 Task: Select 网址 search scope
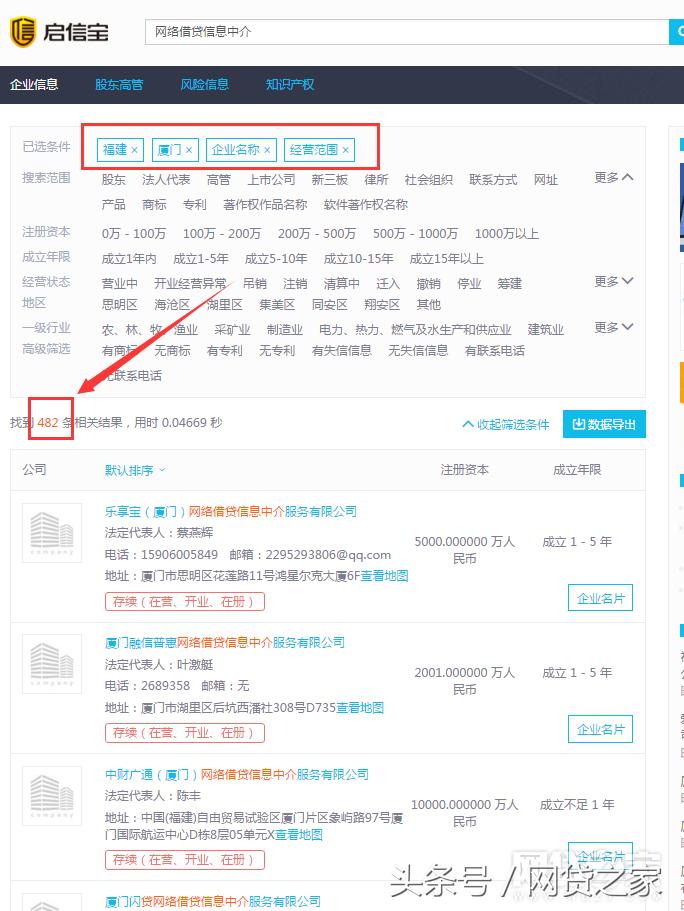point(546,180)
